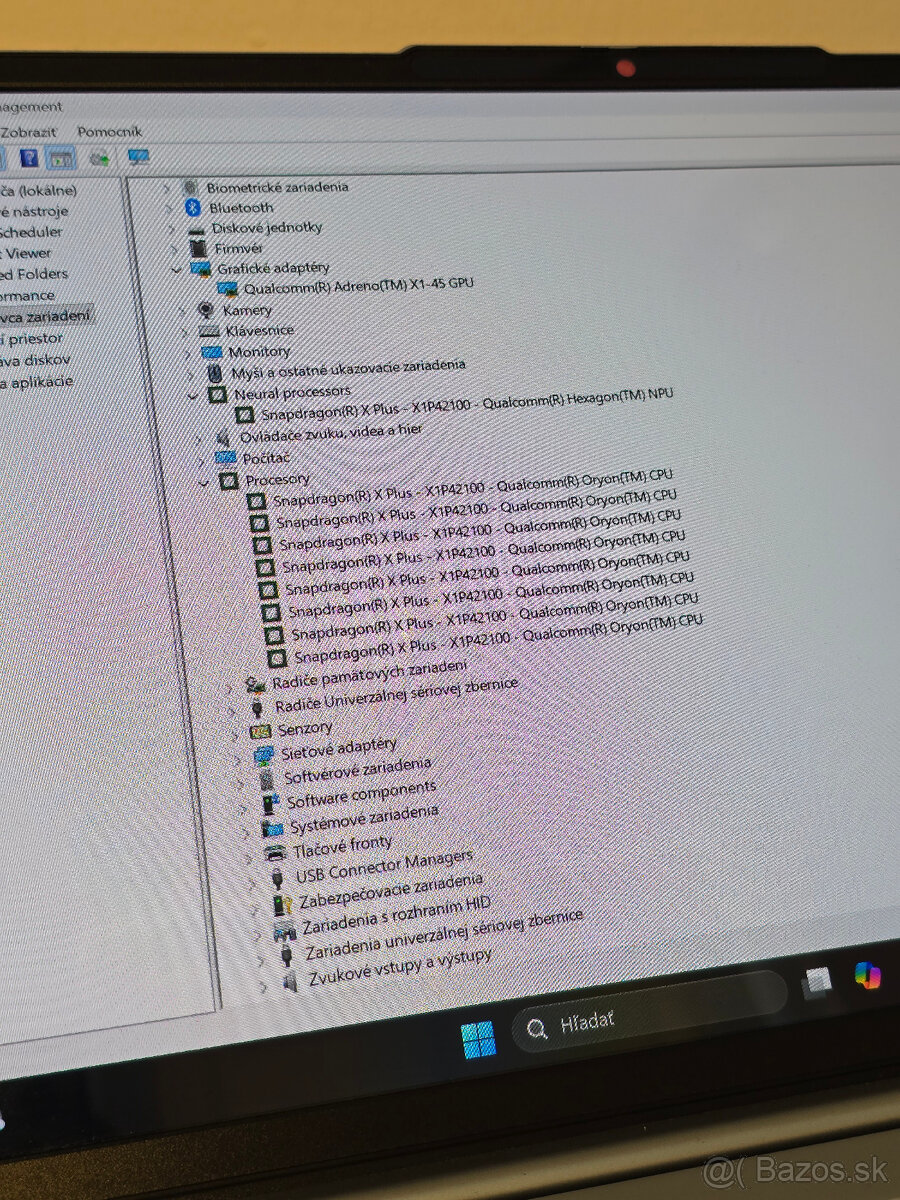Click the Zvukové vstupy a výstupy speaker icon
The height and width of the screenshot is (1200, 900).
click(290, 983)
